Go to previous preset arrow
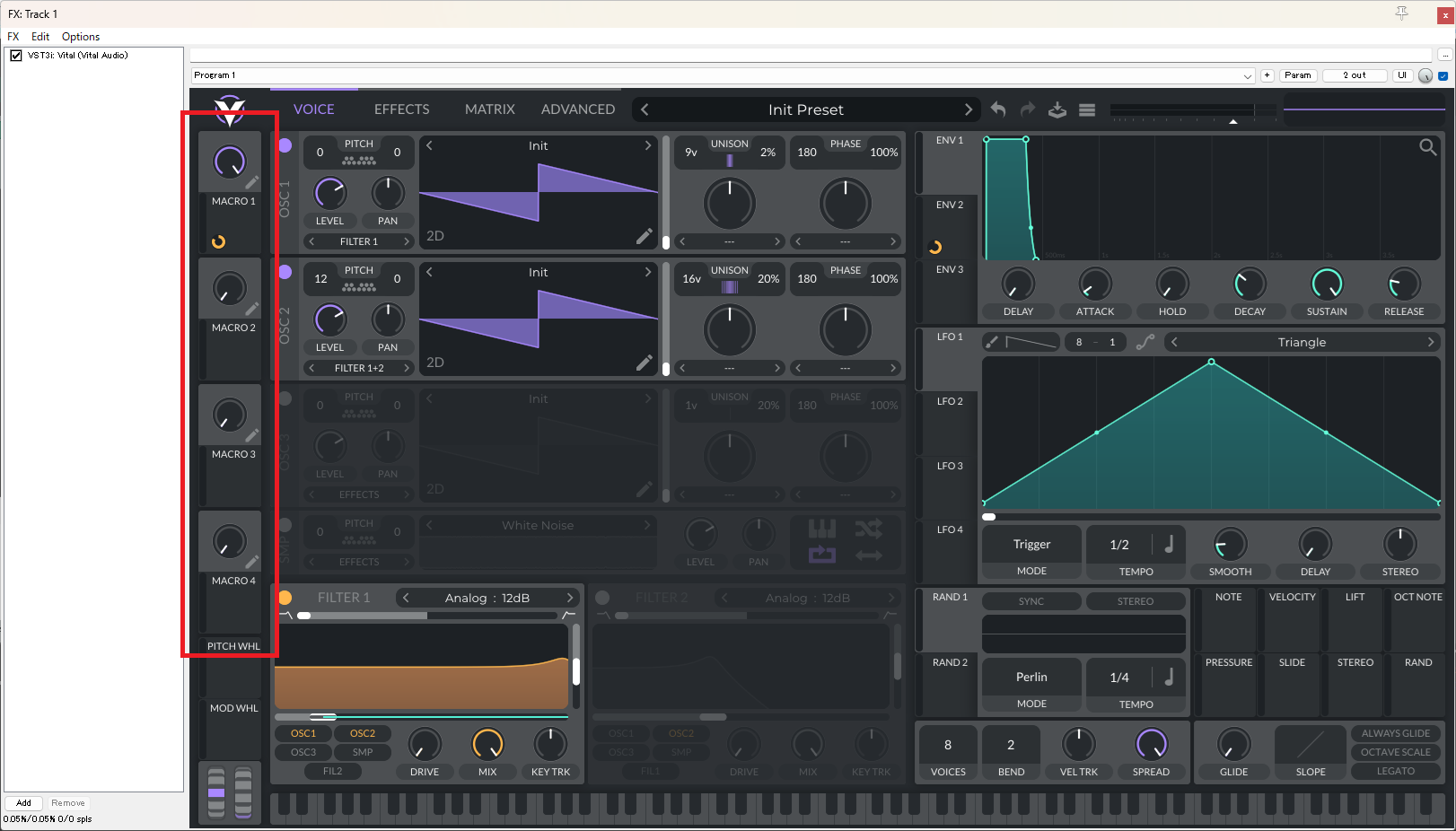This screenshot has width=1456, height=831. (x=645, y=109)
